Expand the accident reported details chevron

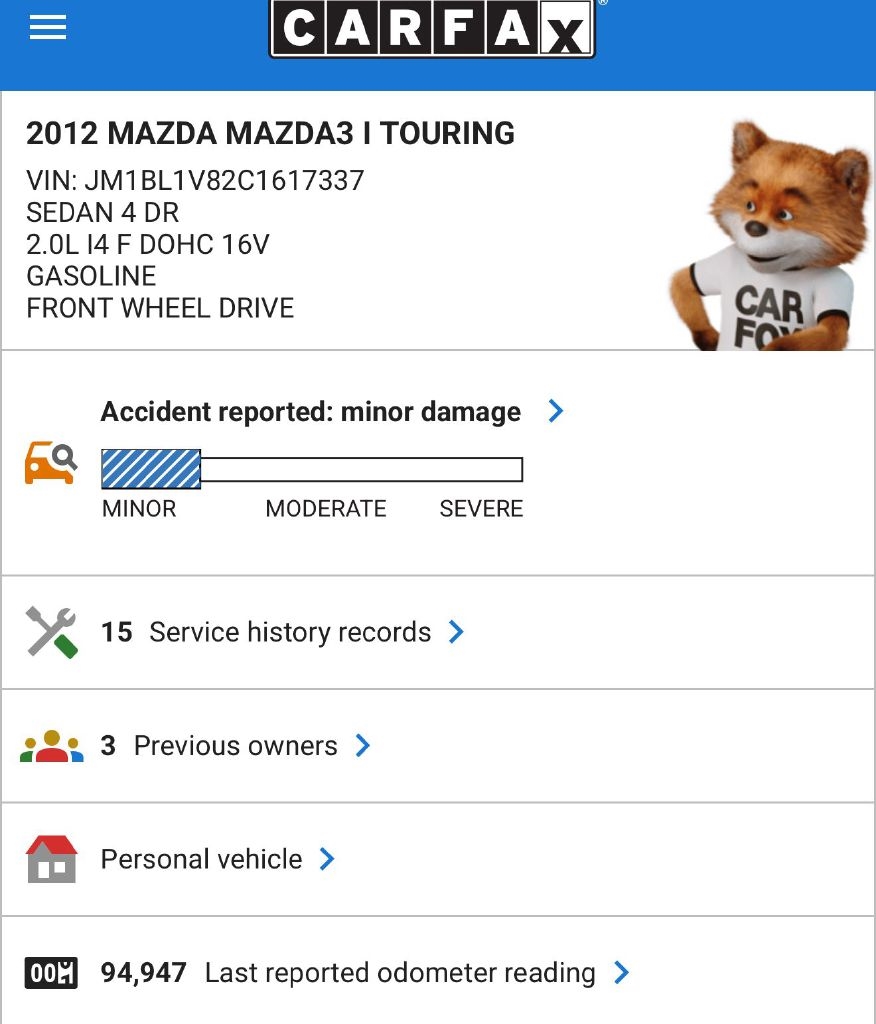coord(556,411)
